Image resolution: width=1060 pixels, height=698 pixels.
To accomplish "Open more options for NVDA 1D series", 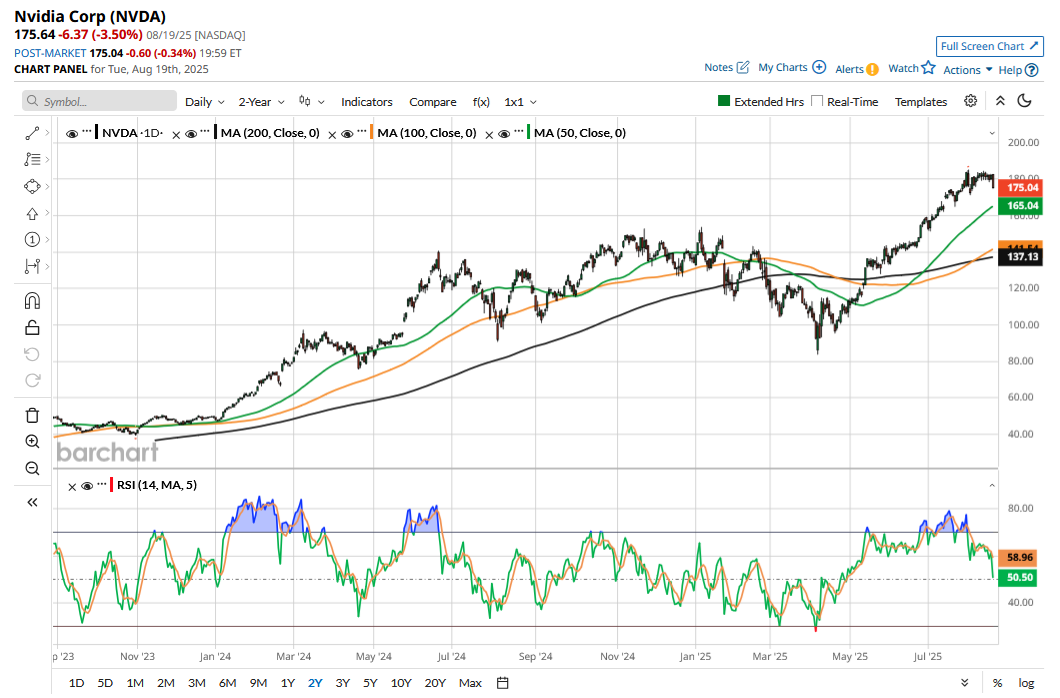I will (x=87, y=132).
